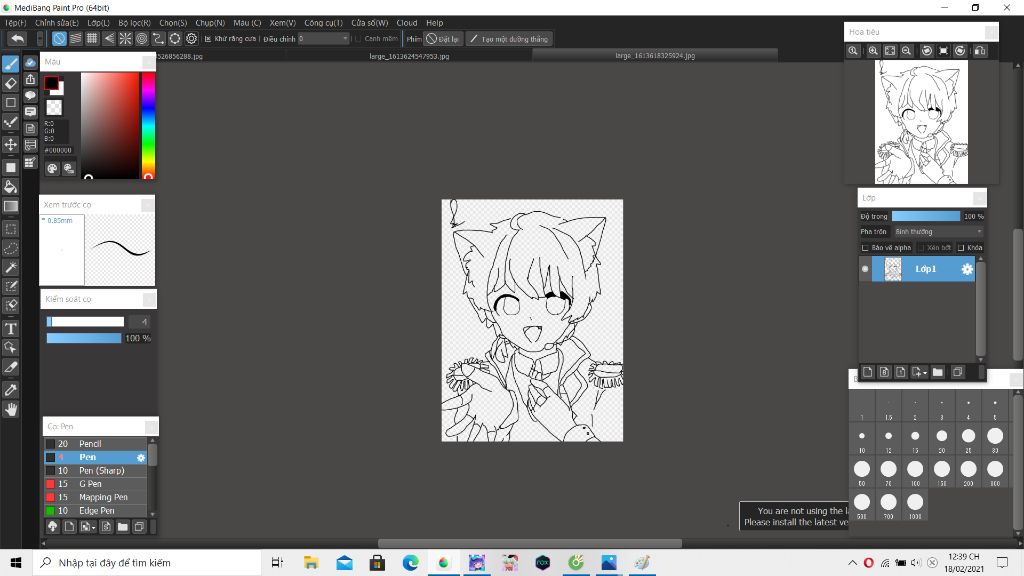Zoom out on the navigator preview
This screenshot has width=1024, height=576.
point(906,50)
